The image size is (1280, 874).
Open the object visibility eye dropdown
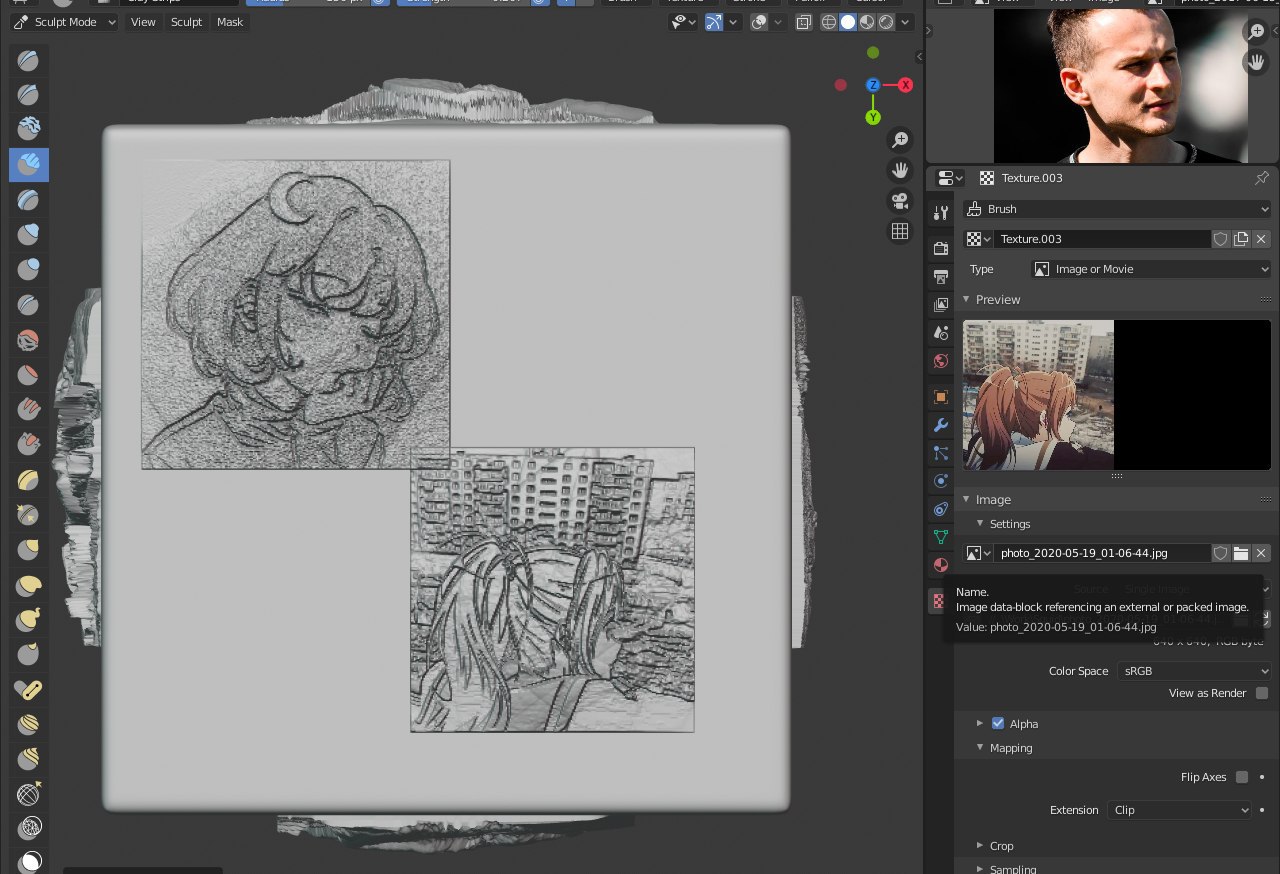(x=685, y=22)
